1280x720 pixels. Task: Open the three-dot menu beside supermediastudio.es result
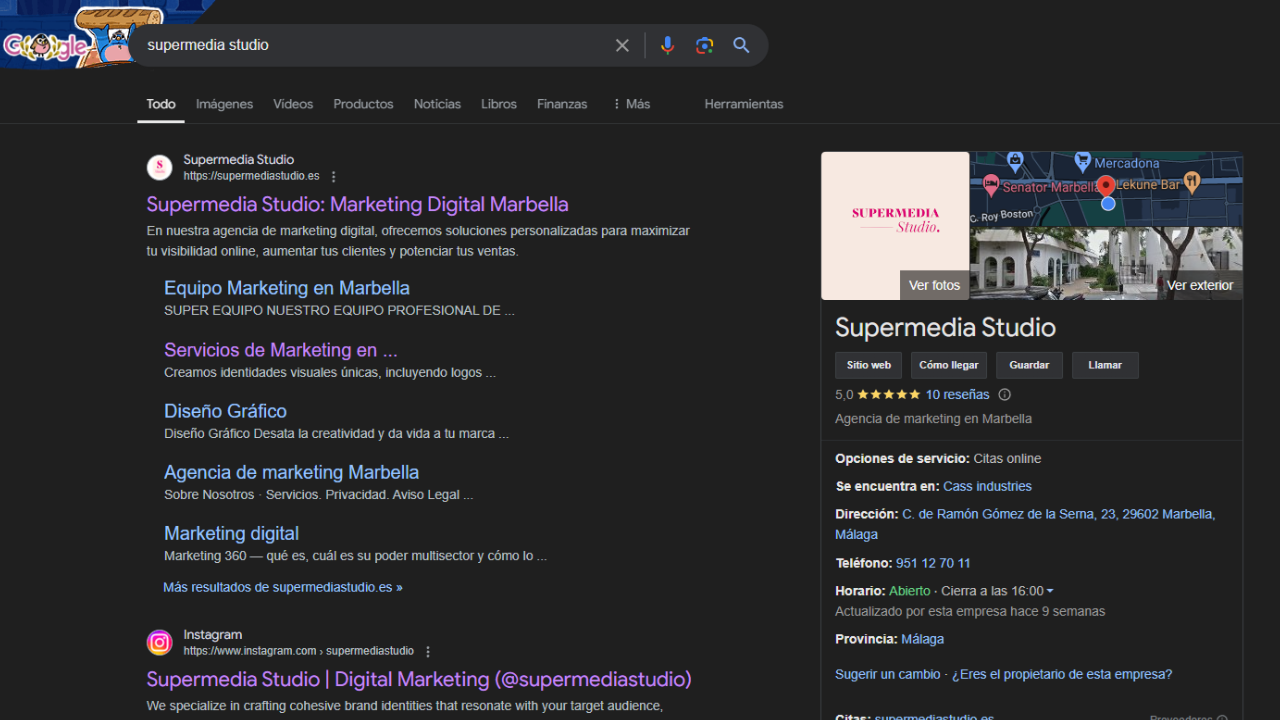click(334, 177)
